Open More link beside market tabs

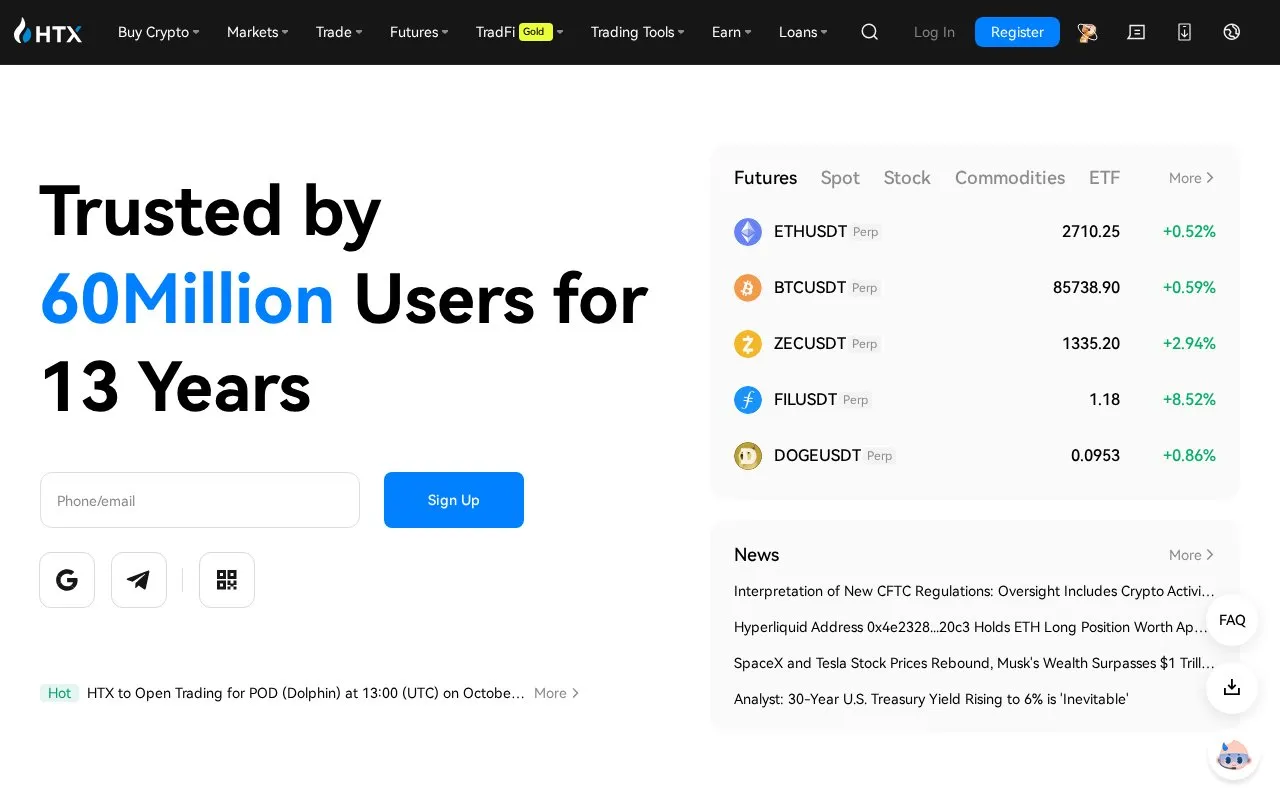click(x=1191, y=178)
